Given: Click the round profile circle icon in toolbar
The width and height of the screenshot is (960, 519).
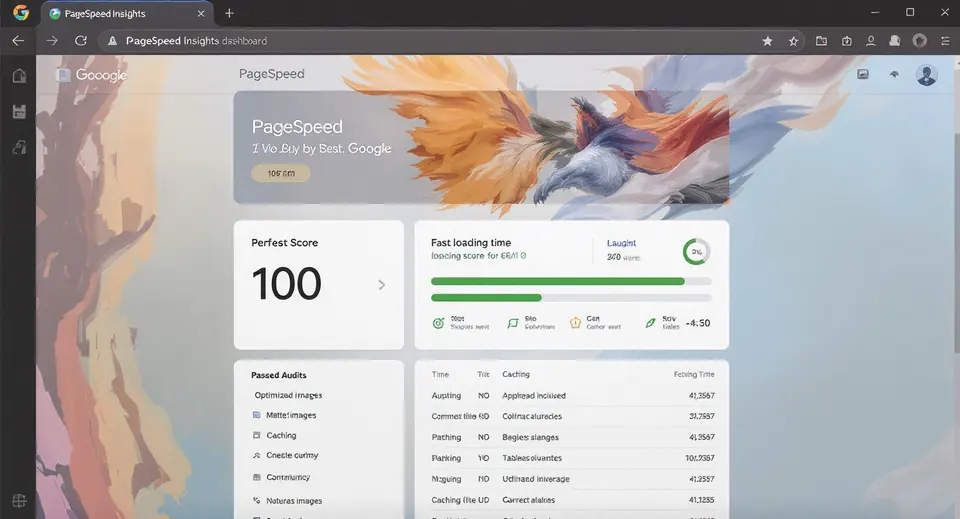Looking at the screenshot, I should [920, 40].
